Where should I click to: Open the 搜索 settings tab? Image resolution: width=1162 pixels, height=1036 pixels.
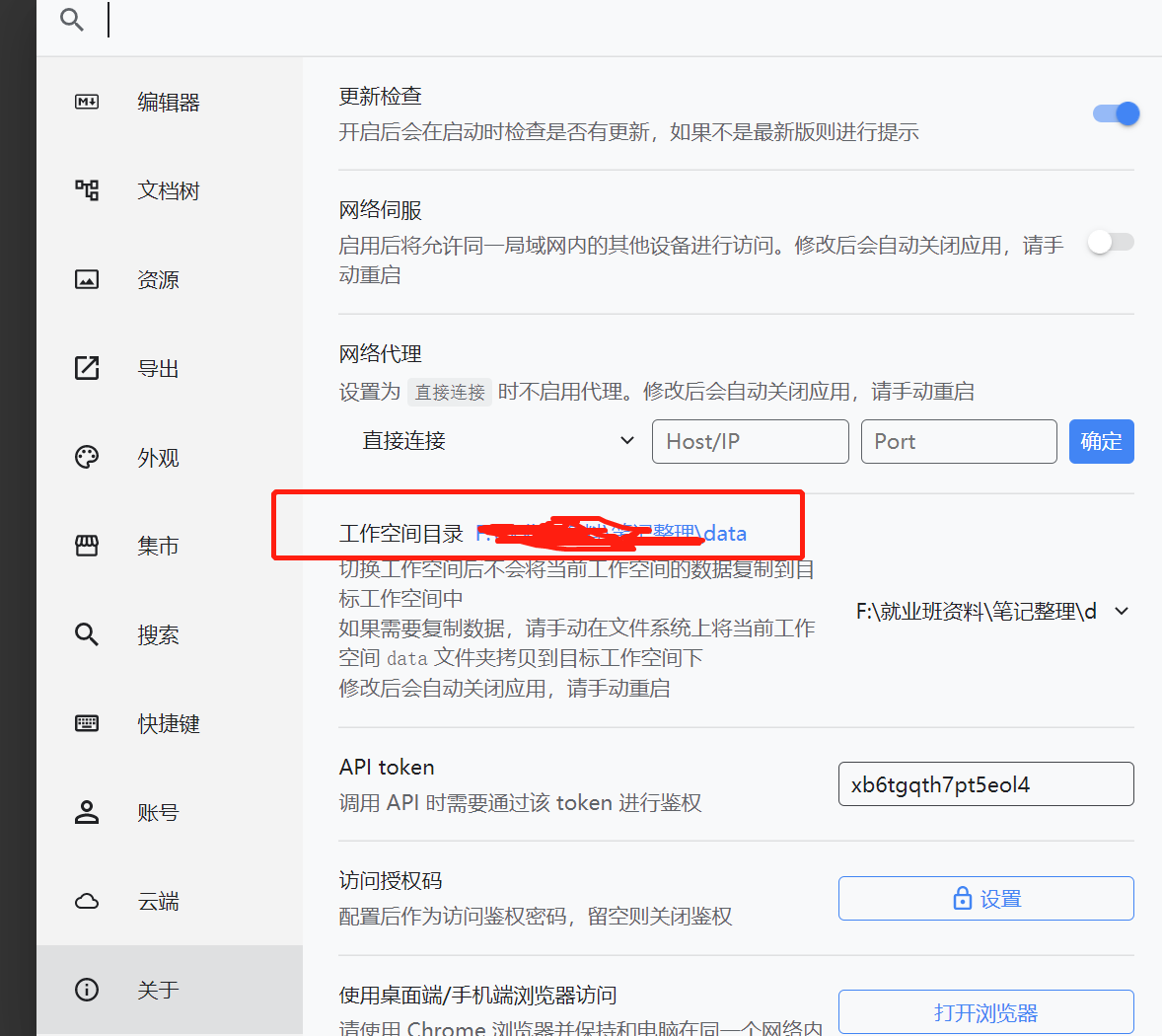[x=170, y=634]
